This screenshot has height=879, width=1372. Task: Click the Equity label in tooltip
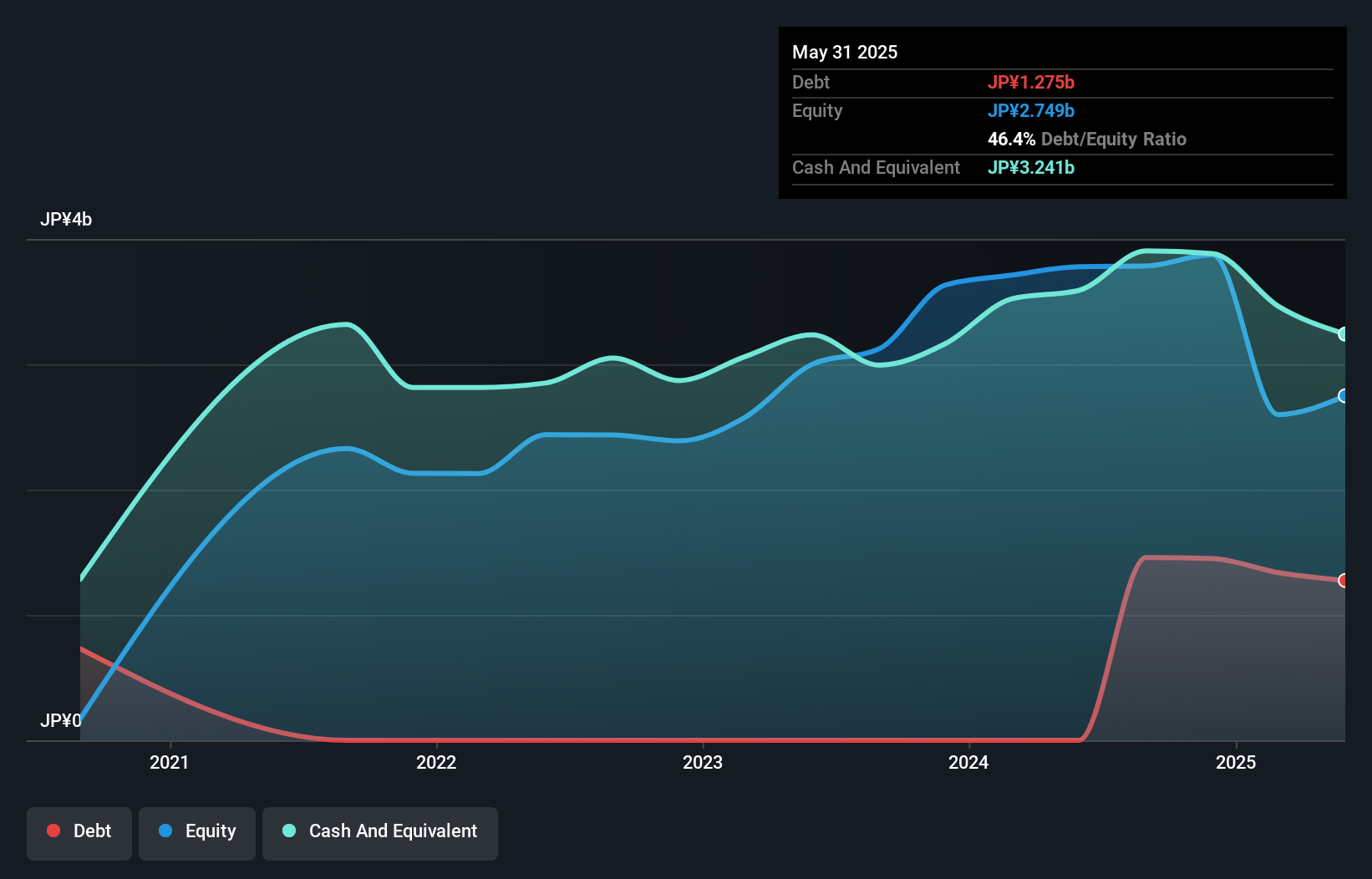coord(817,110)
